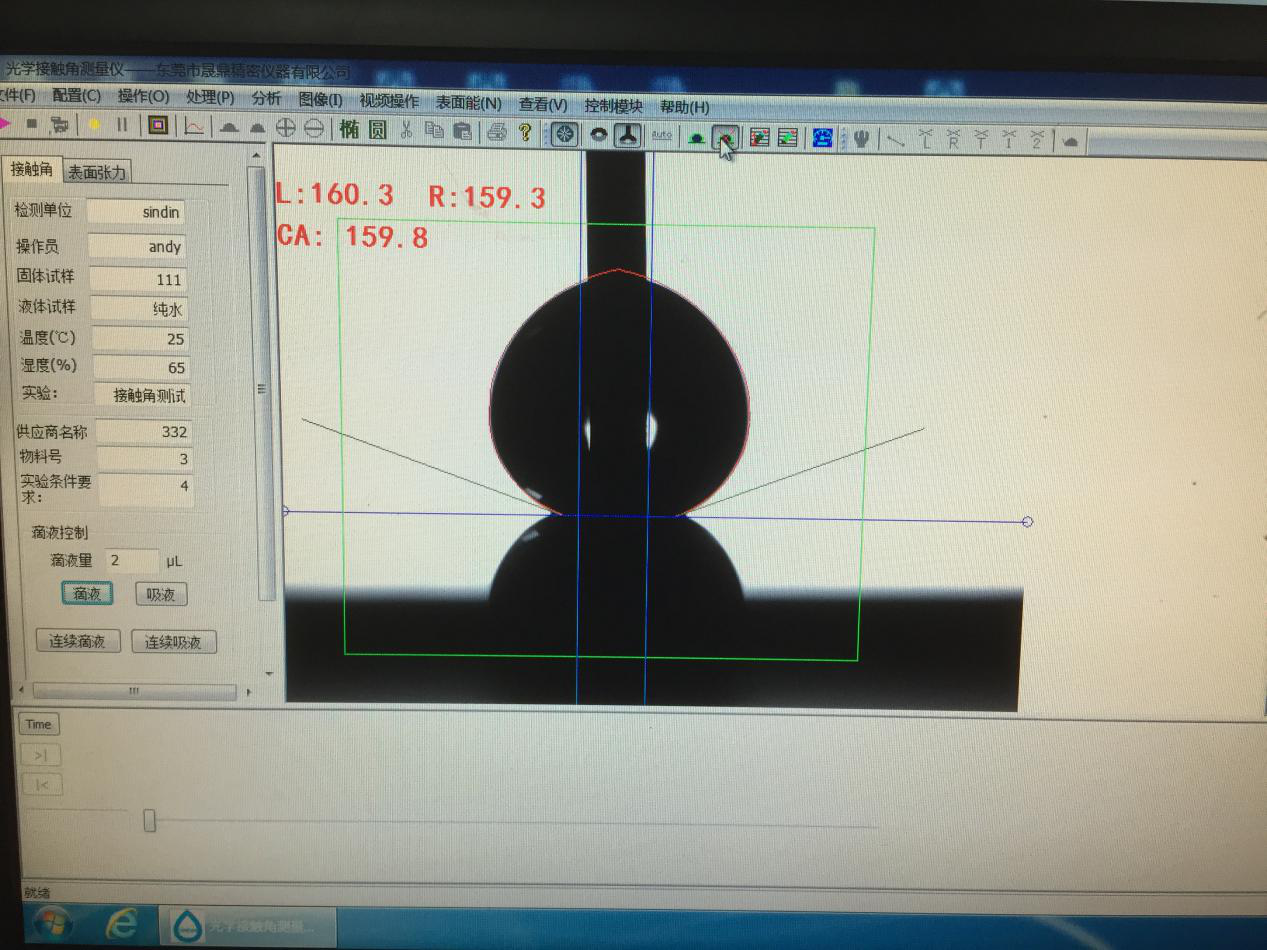Click the timeline slider handle
The width and height of the screenshot is (1267, 950).
click(150, 821)
